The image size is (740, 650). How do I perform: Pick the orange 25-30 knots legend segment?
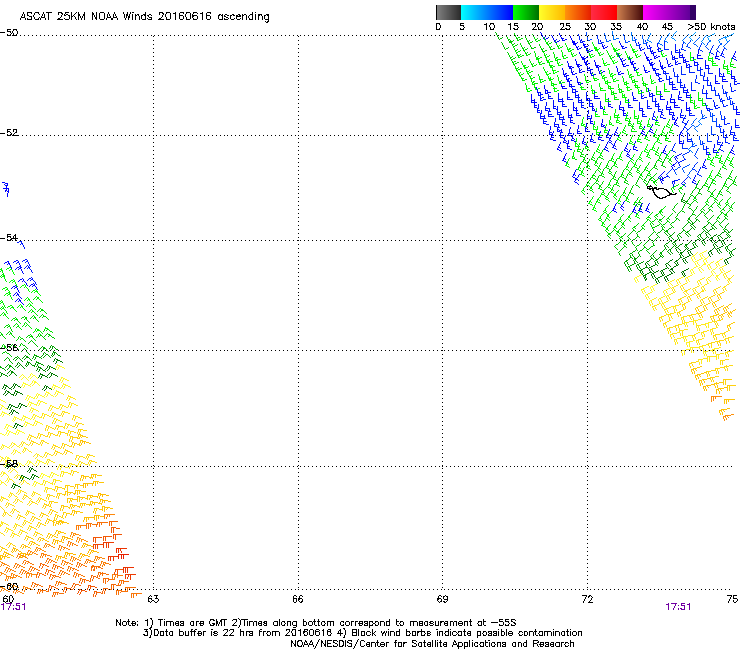click(x=578, y=12)
